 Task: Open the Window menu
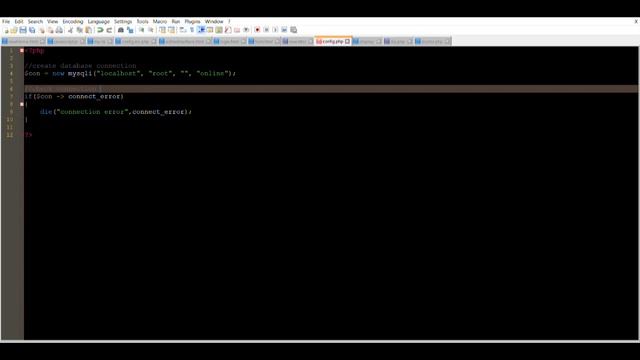click(x=214, y=21)
